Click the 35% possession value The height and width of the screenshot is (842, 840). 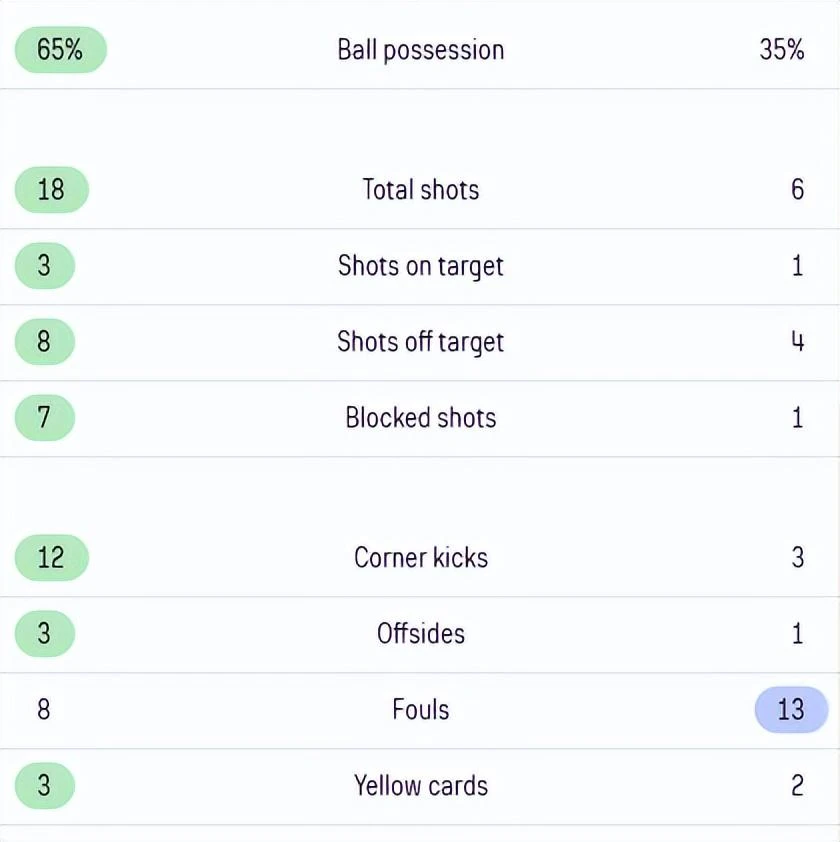click(x=781, y=50)
